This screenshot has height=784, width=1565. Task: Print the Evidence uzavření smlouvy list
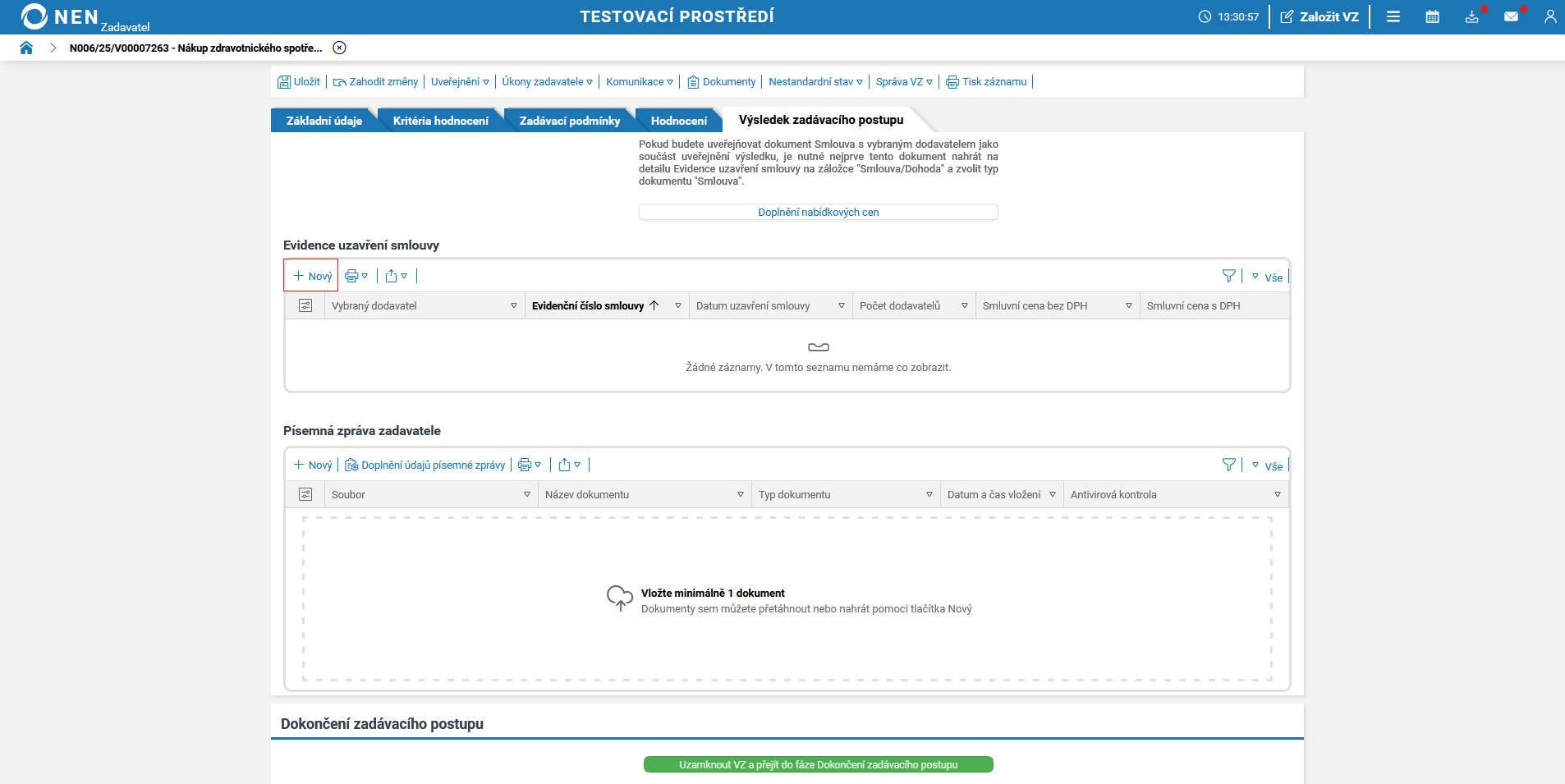(351, 275)
